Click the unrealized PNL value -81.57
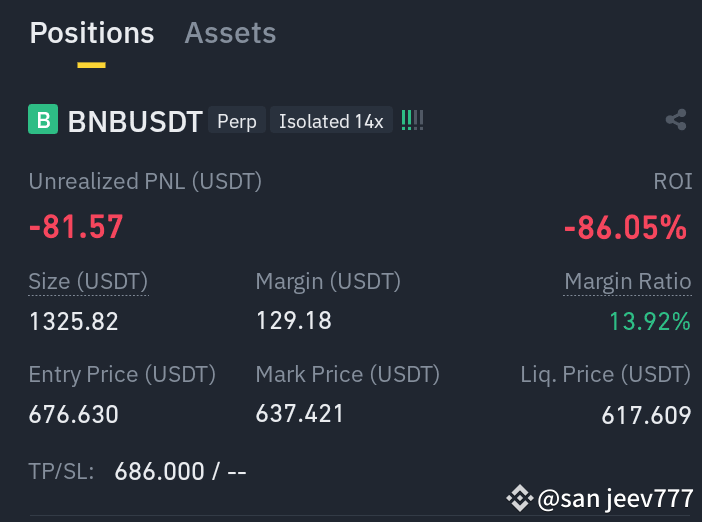The width and height of the screenshot is (702, 522). pyautogui.click(x=76, y=226)
